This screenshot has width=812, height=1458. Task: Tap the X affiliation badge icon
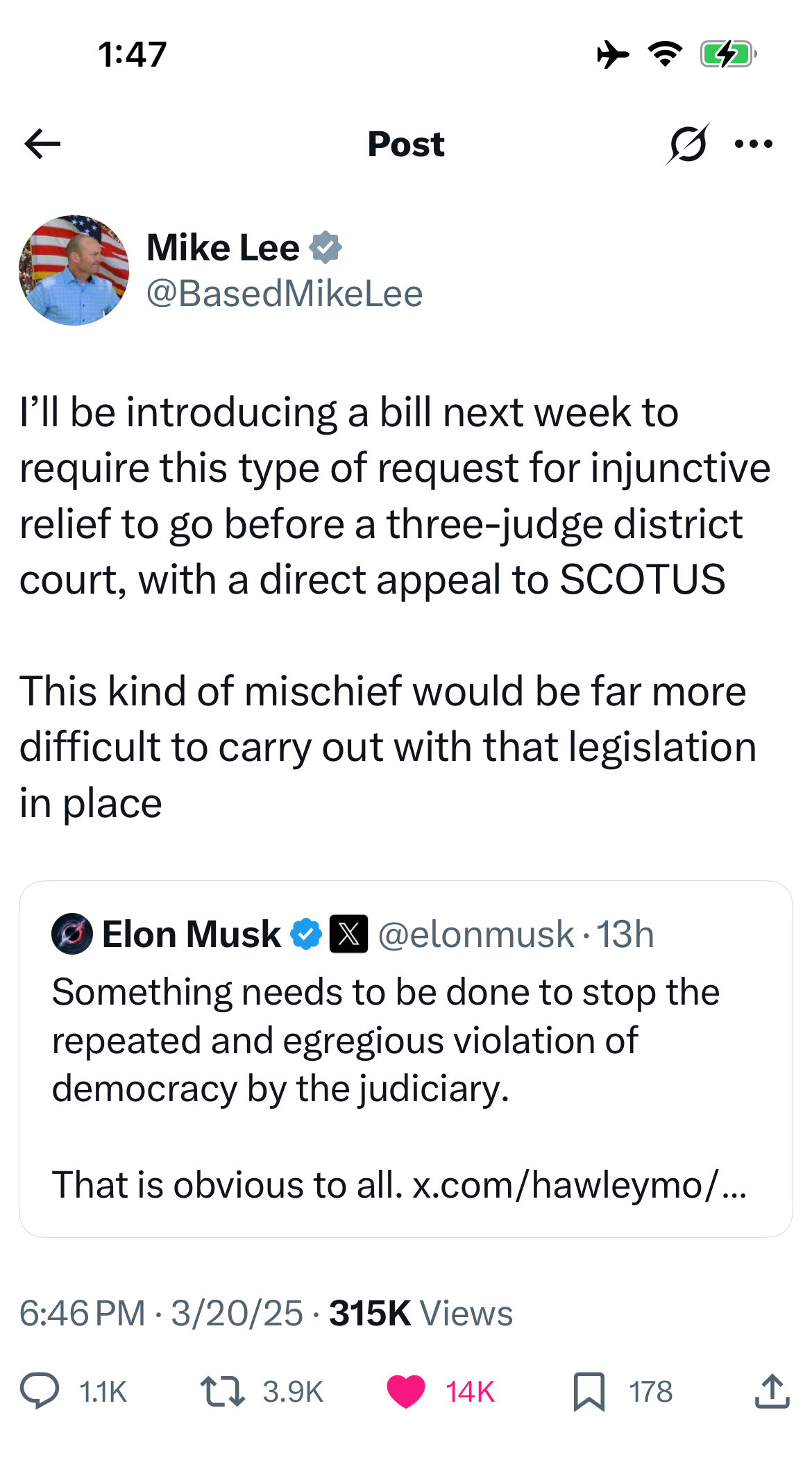(348, 934)
